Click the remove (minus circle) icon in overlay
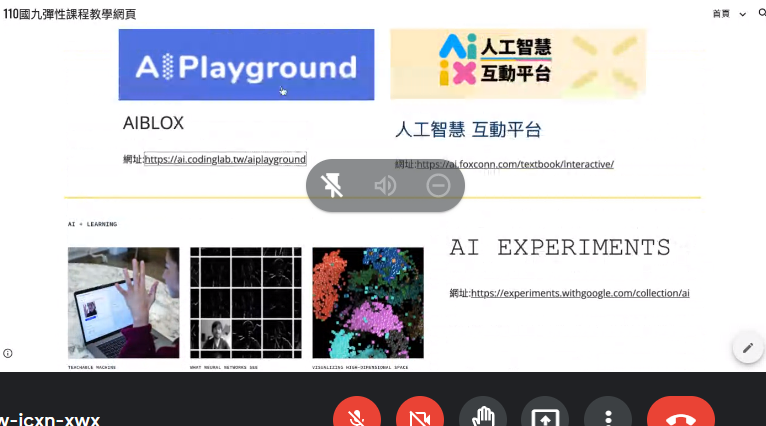This screenshot has height=426, width=766. tap(438, 186)
